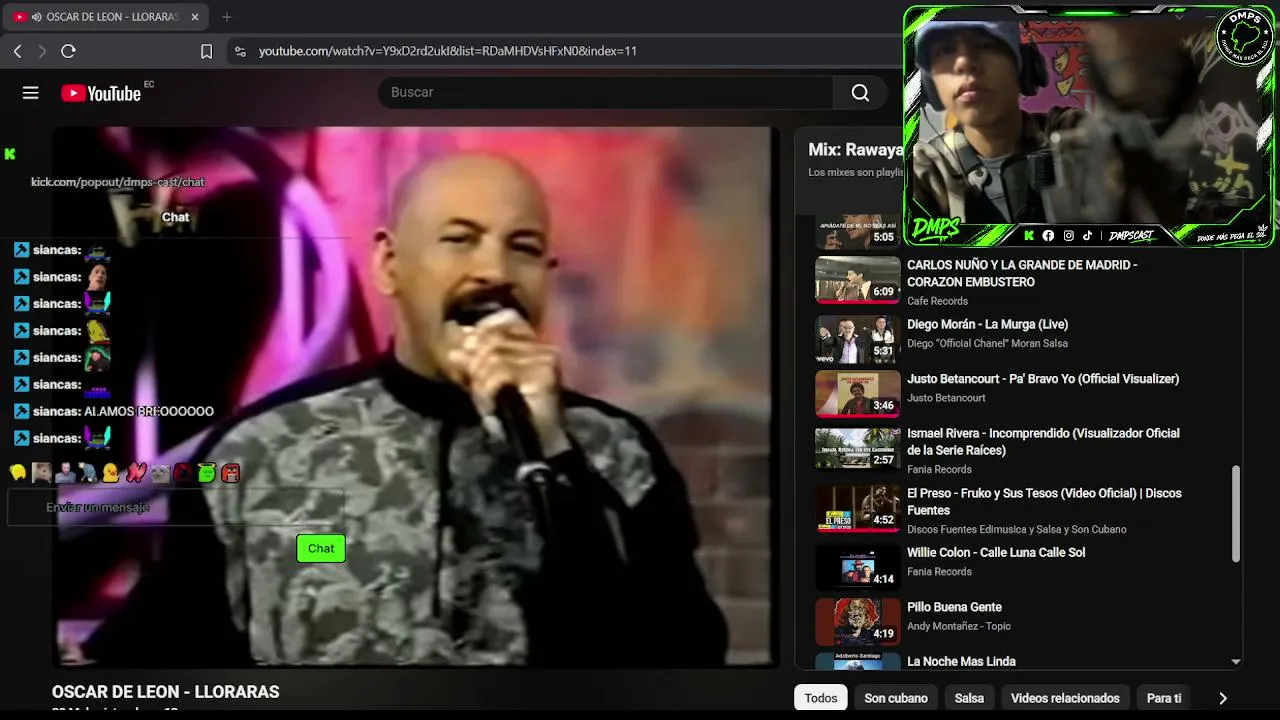1280x720 pixels.
Task: Click the Chat header label
Action: (175, 217)
